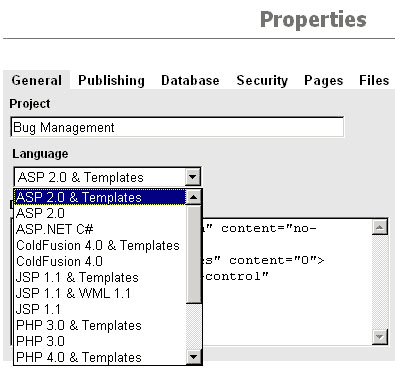Select ASP 2.0 & Templates highlighted option
The image size is (395, 373).
(100, 197)
